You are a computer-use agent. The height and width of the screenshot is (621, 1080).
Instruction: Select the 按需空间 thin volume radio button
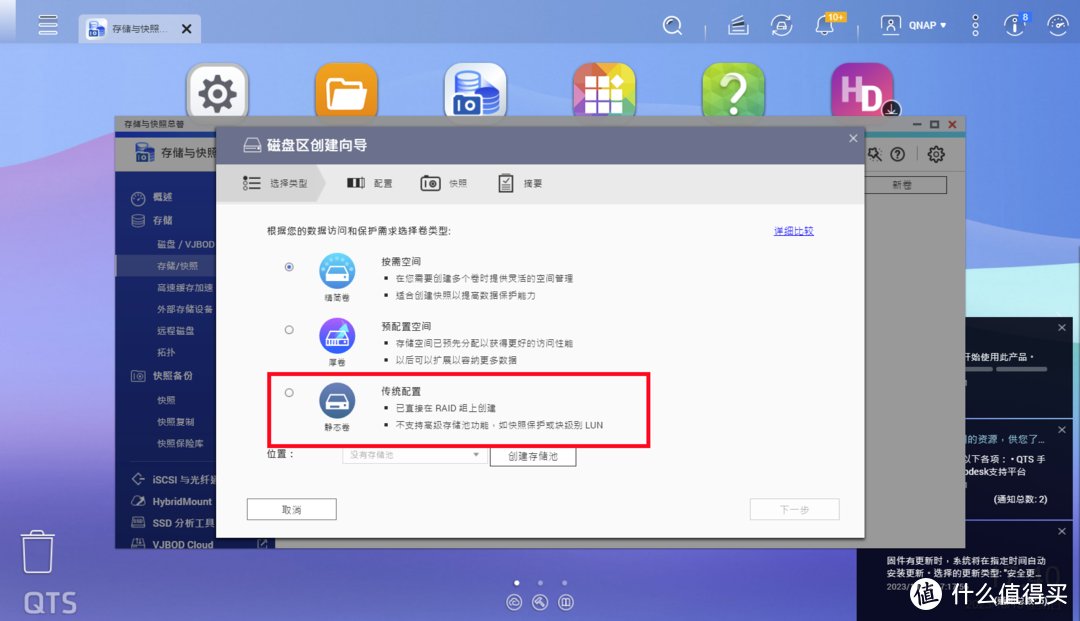coord(289,267)
